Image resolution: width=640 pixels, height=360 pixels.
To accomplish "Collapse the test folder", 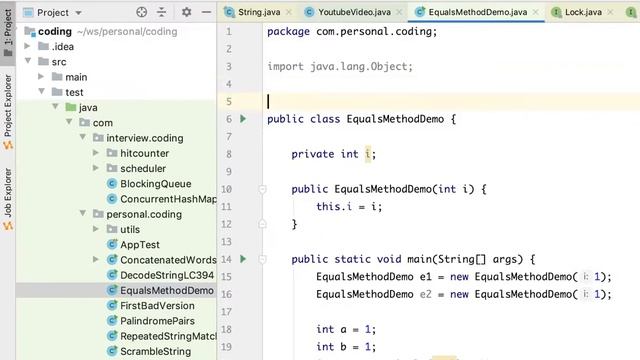I will pyautogui.click(x=42, y=92).
